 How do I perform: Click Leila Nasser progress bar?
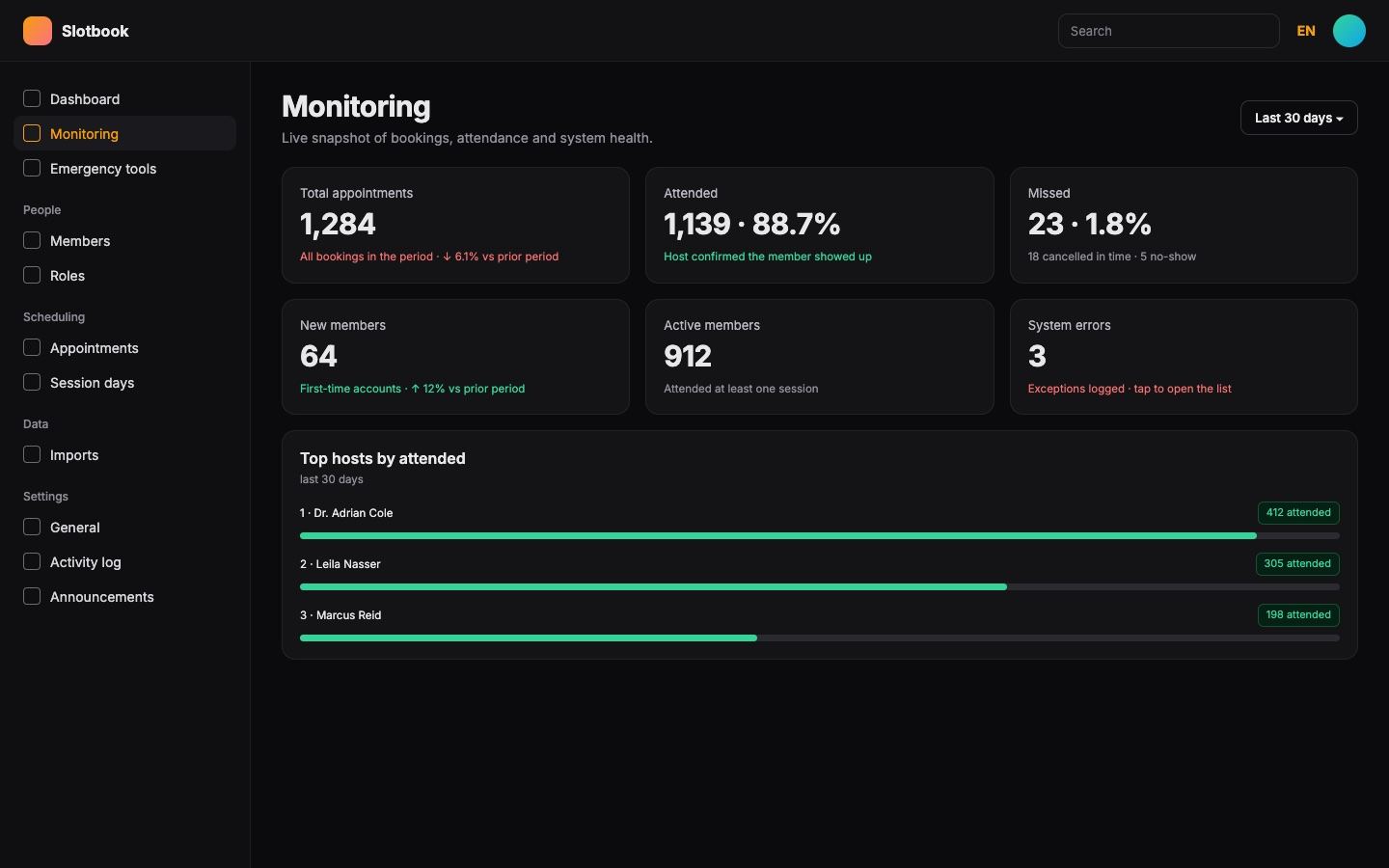(x=820, y=586)
